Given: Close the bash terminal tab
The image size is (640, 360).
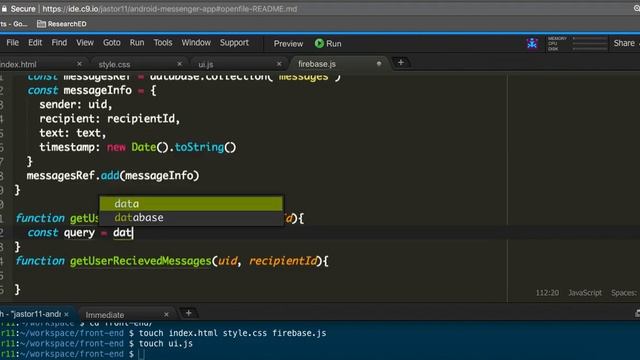Looking at the screenshot, I should click(x=67, y=314).
